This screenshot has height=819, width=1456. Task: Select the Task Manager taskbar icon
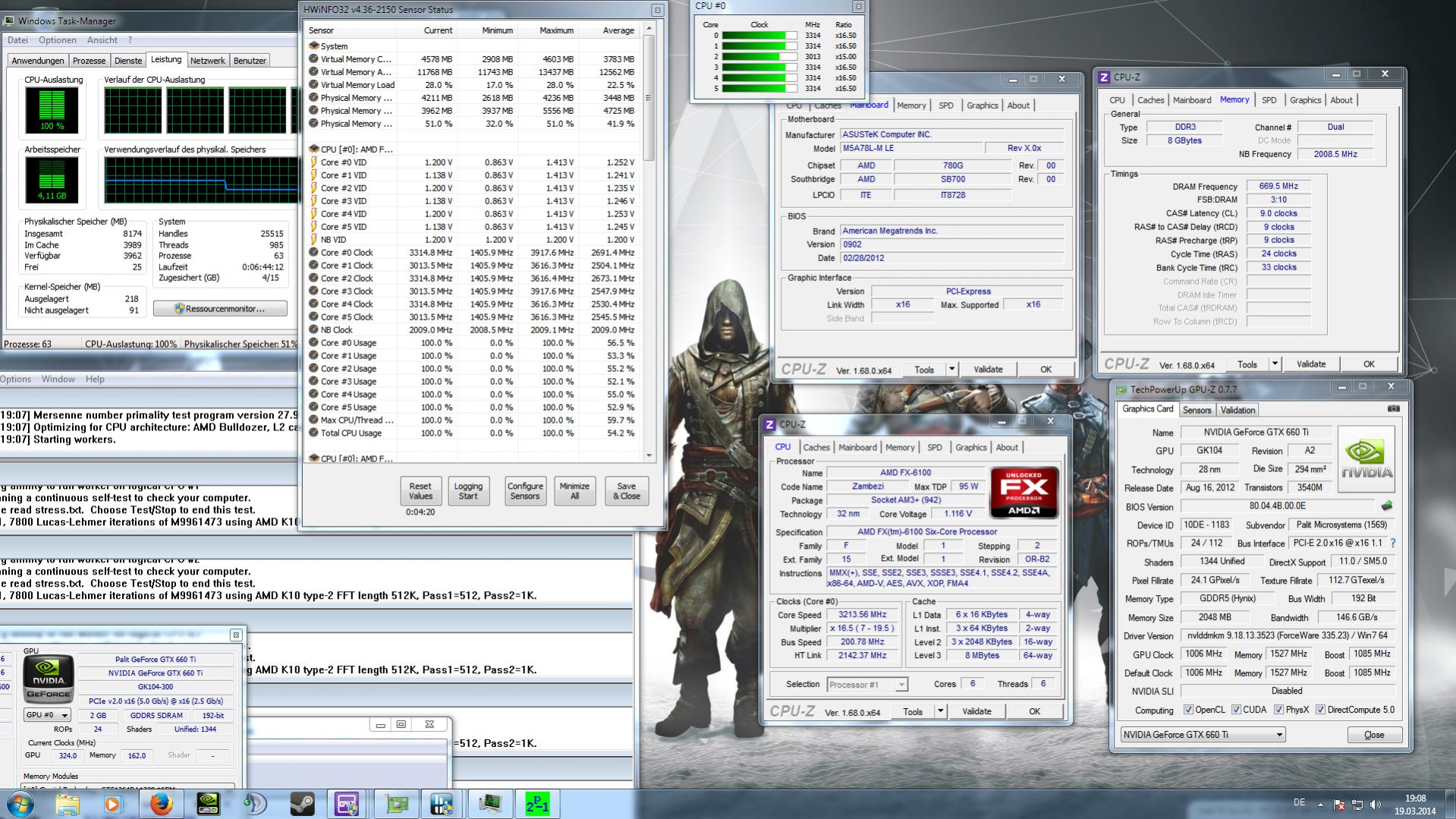(x=490, y=805)
